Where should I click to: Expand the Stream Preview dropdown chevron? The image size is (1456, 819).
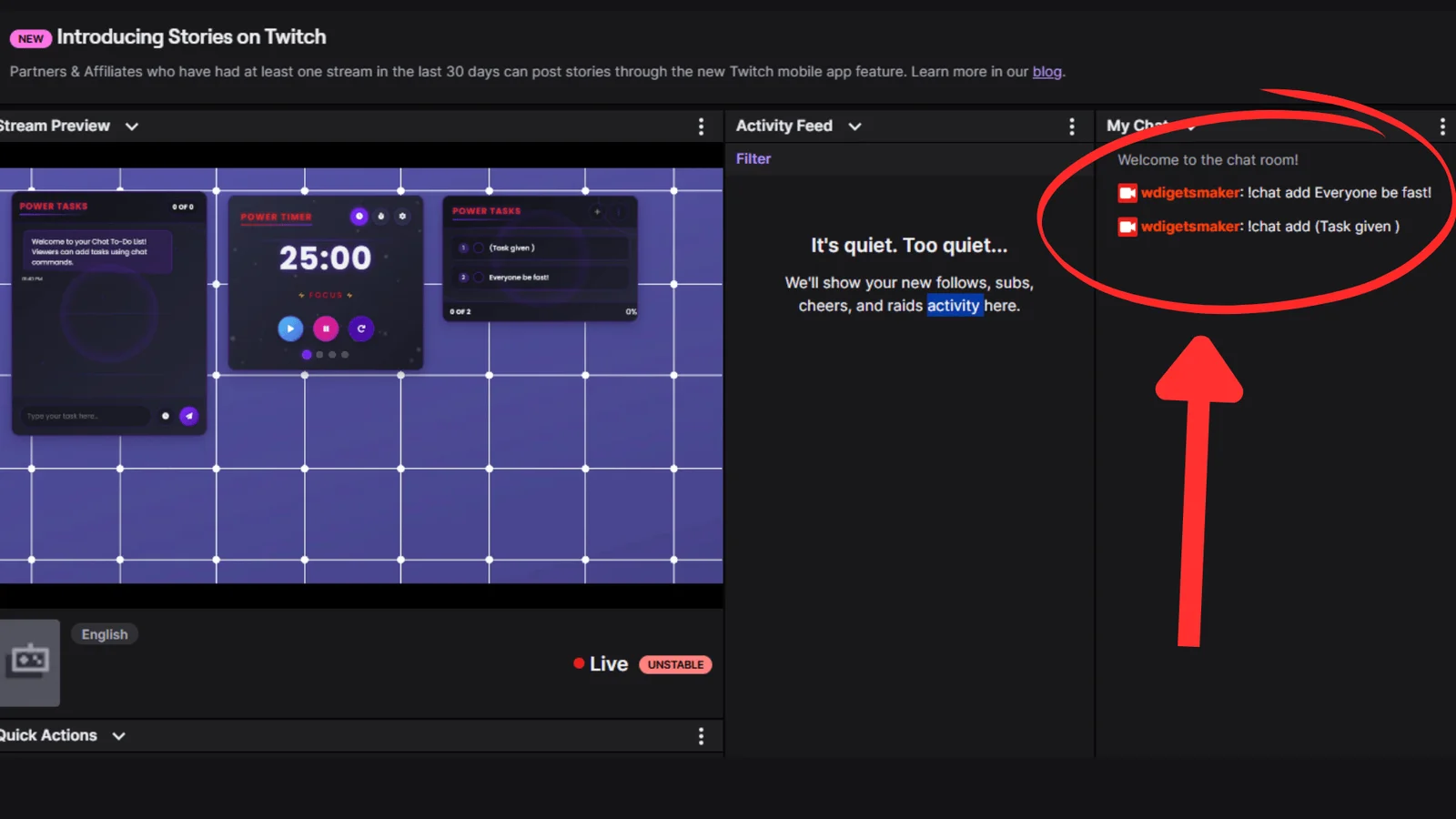(132, 126)
